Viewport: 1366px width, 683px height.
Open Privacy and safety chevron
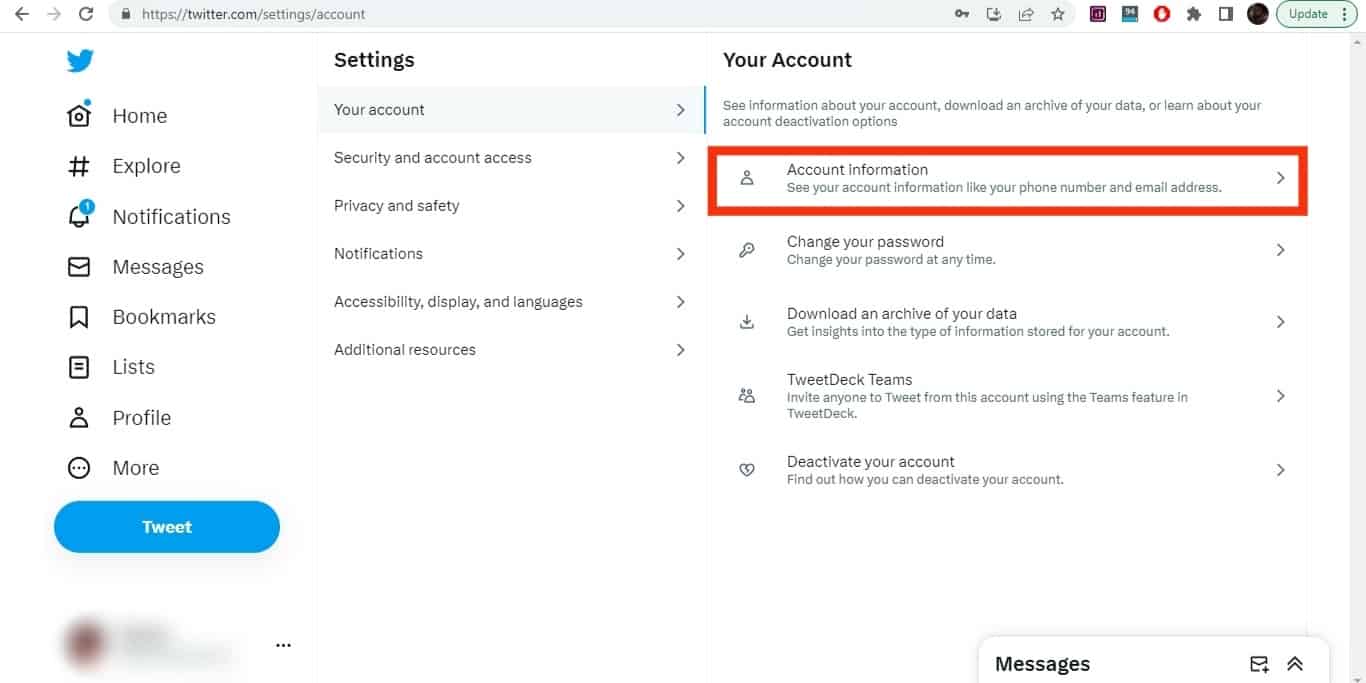point(680,206)
